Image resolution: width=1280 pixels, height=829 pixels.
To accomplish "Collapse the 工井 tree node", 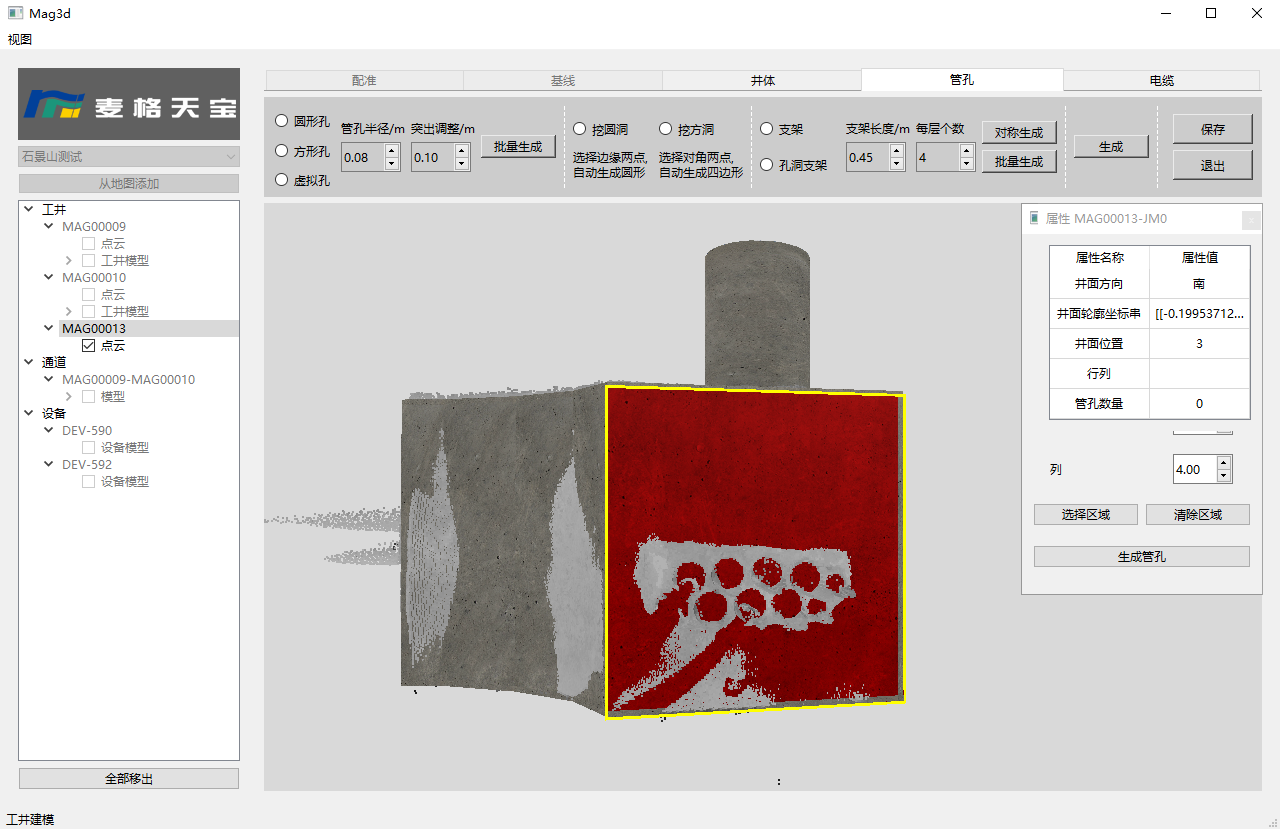I will coord(28,210).
